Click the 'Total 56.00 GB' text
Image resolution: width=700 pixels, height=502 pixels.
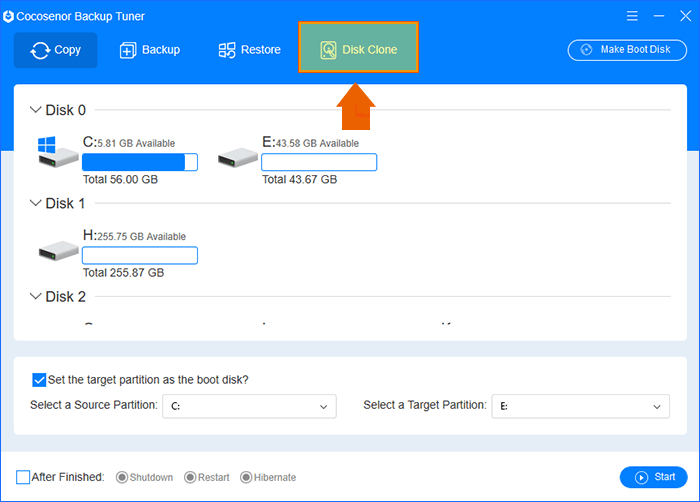pos(121,180)
